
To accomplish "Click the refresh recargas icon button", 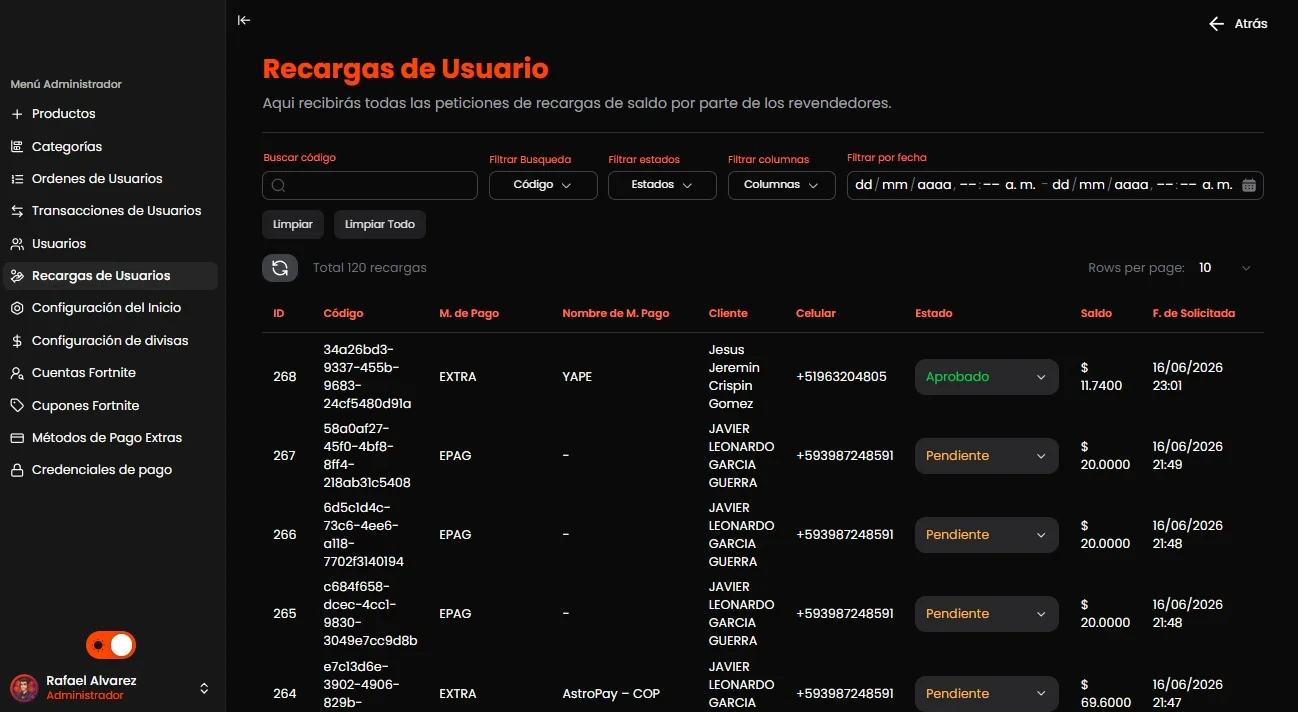I will coord(280,268).
